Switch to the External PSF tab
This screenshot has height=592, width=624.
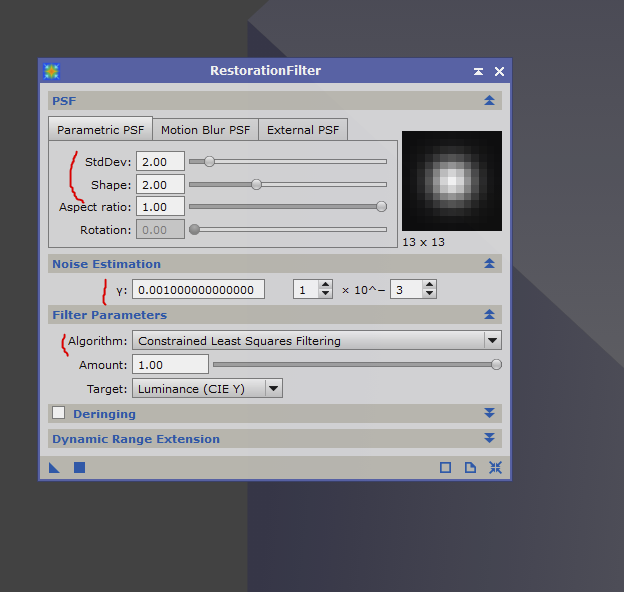pyautogui.click(x=303, y=130)
